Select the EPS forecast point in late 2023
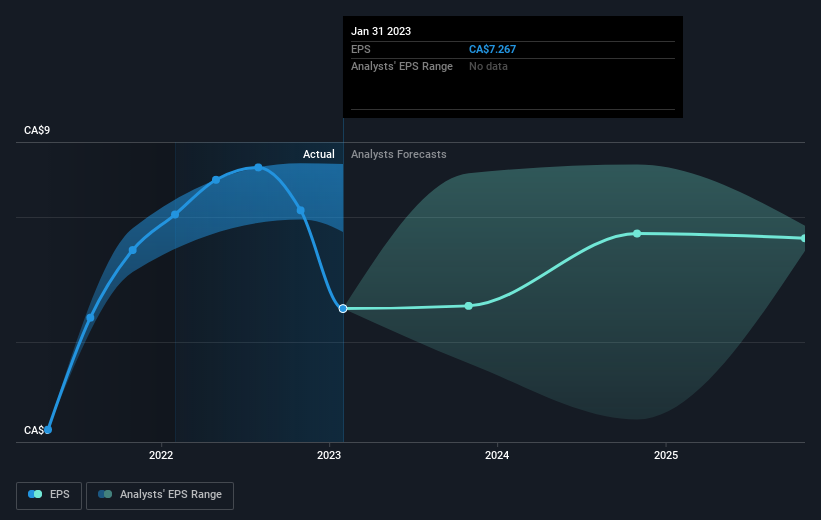821x520 pixels. coord(469,306)
